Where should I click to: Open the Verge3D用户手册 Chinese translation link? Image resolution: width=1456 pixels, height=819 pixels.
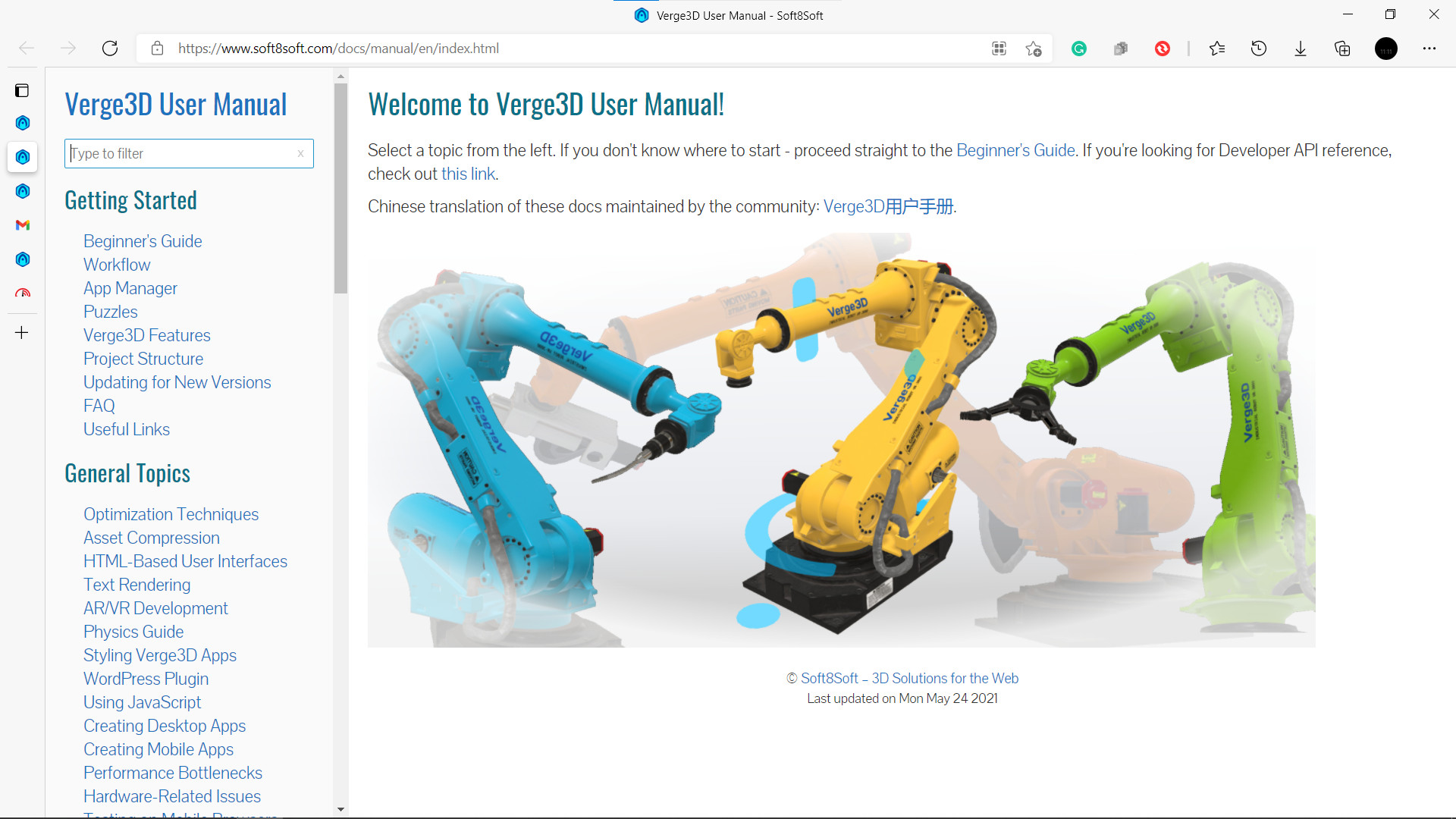[889, 206]
